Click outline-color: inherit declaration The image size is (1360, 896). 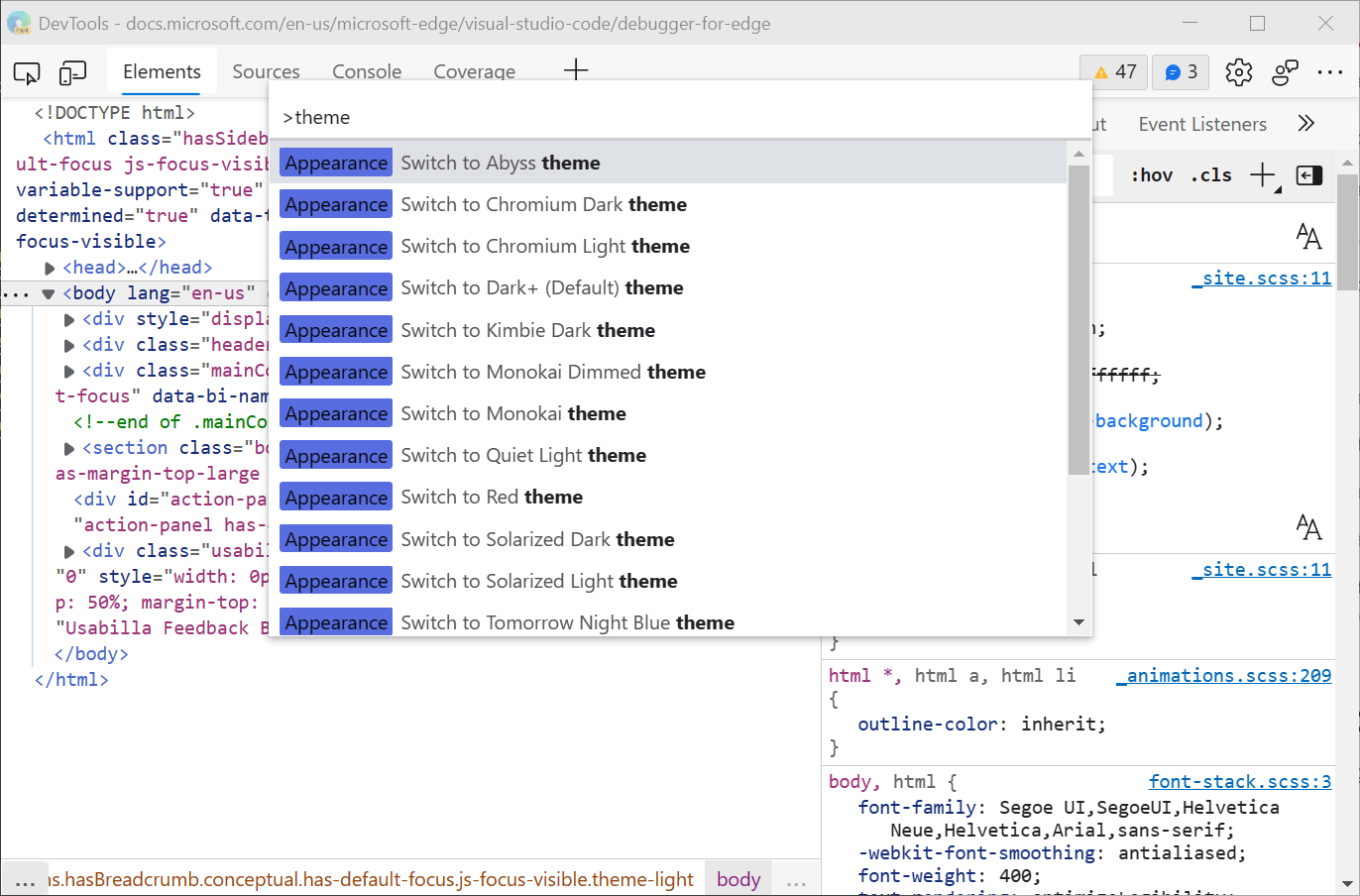point(981,725)
